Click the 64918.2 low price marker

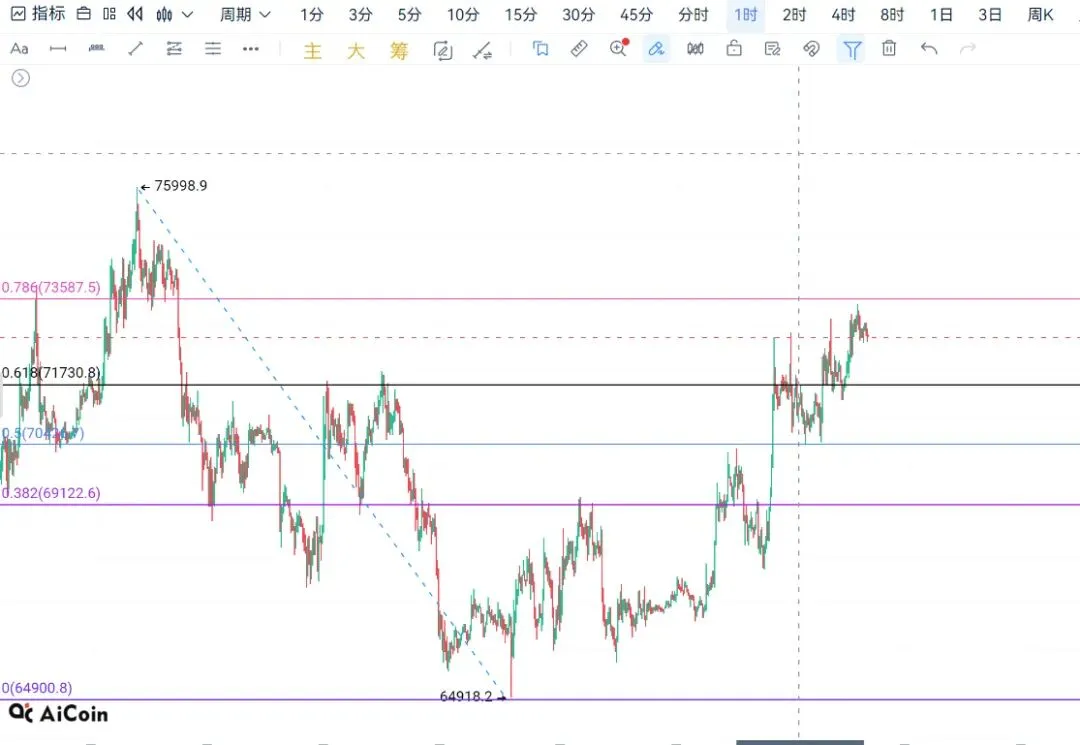point(472,696)
